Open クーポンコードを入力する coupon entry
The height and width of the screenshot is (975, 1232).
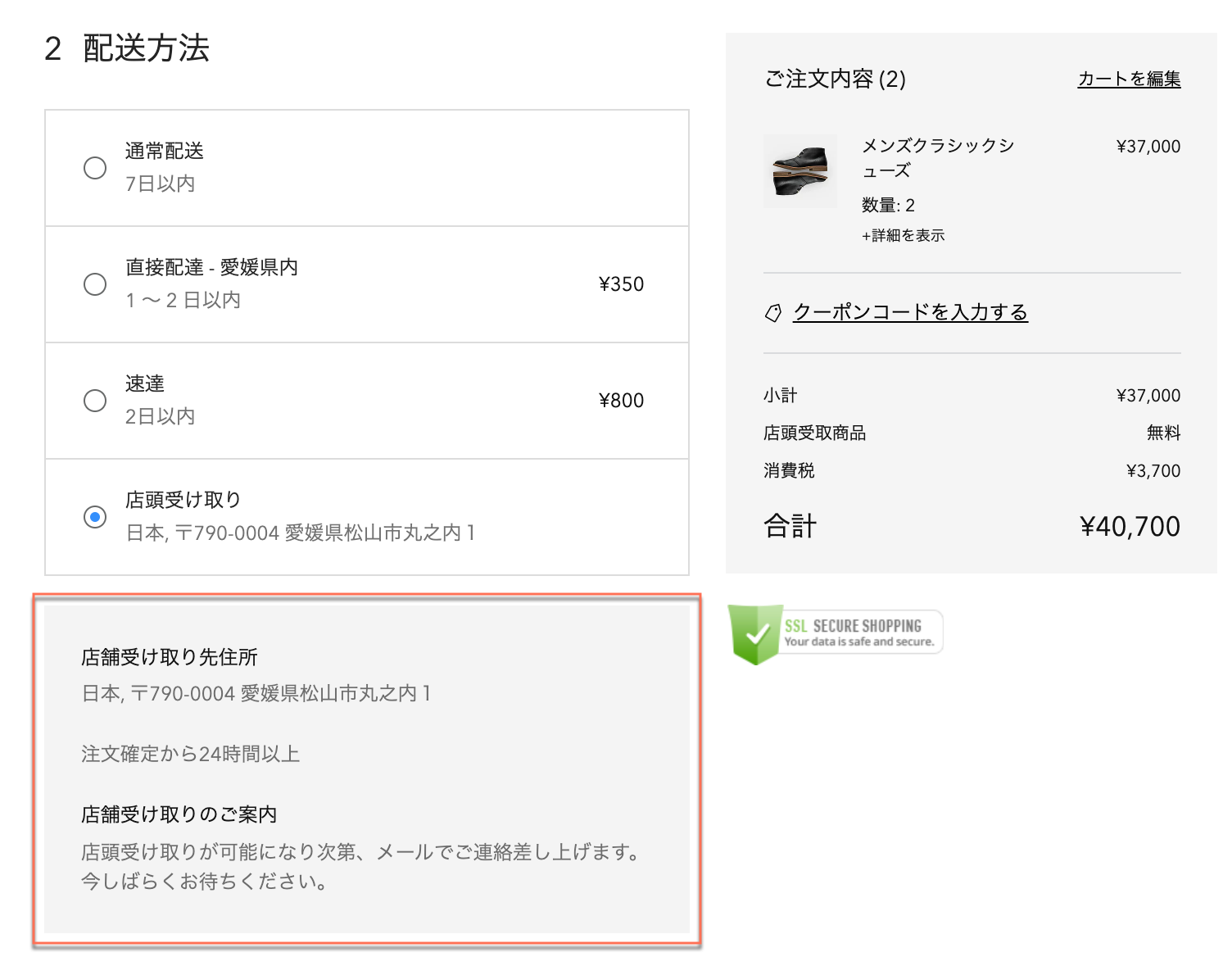tap(912, 312)
